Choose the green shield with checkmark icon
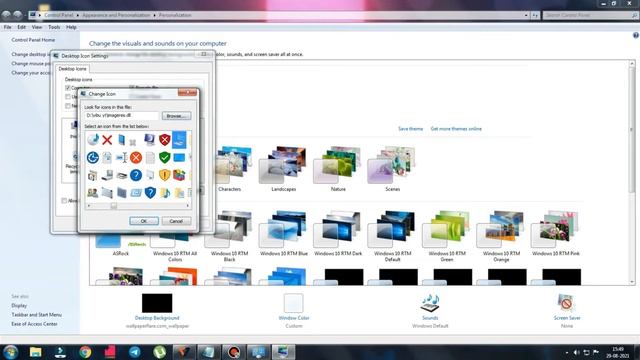Viewport: 640px width, 360px height. [x=164, y=158]
